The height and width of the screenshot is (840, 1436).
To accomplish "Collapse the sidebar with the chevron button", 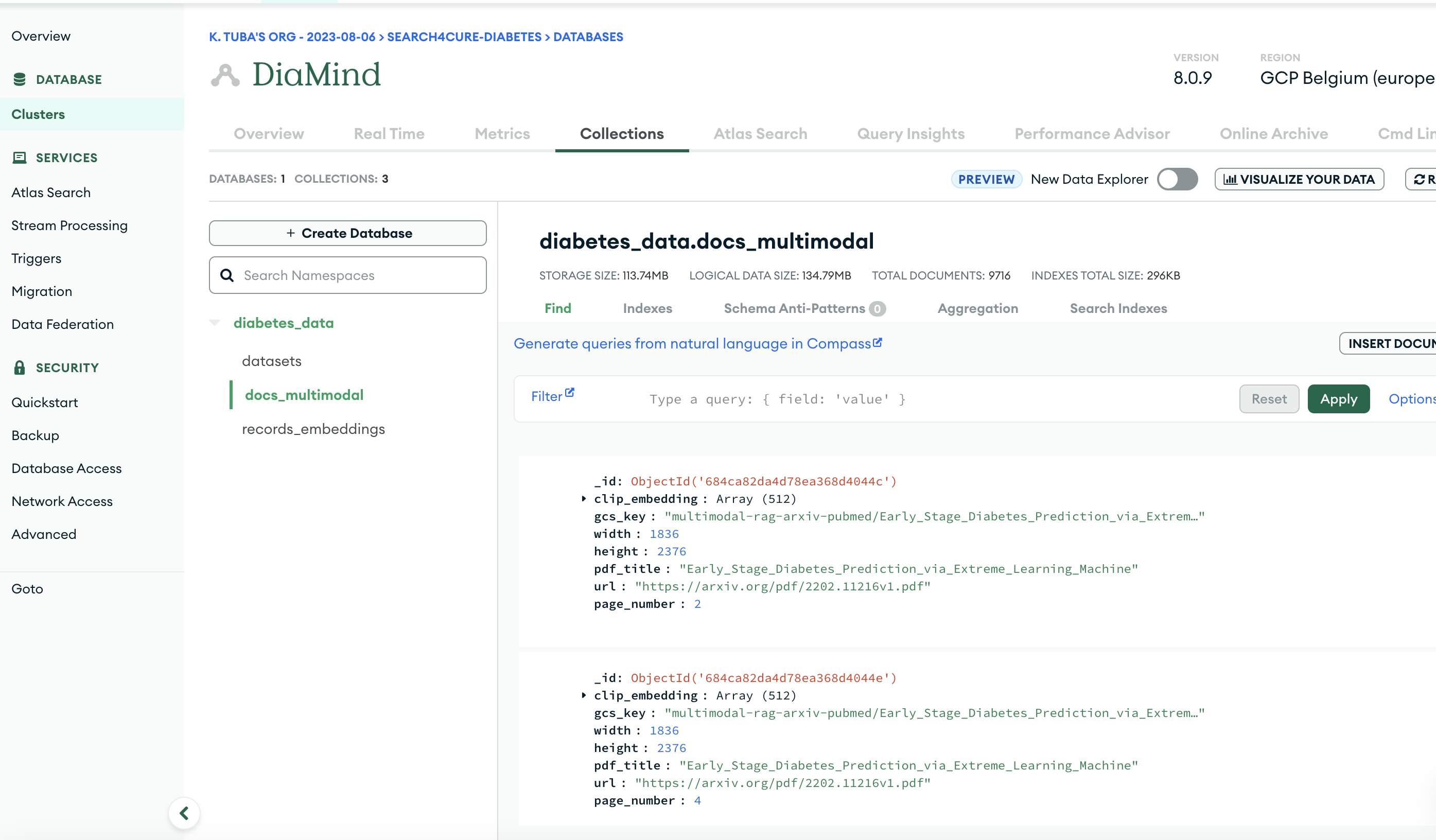I will (x=184, y=813).
